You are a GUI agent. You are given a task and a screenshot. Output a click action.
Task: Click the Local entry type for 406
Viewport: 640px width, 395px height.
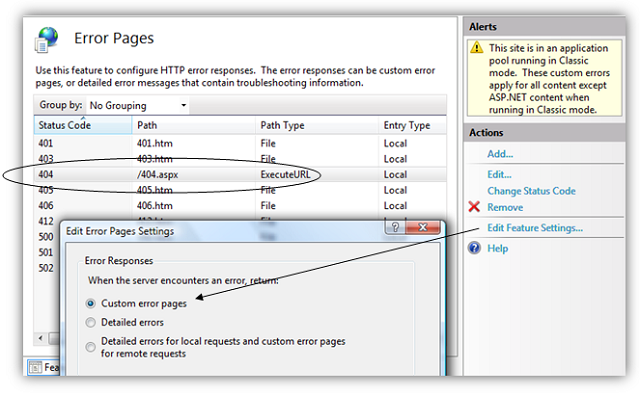[395, 206]
